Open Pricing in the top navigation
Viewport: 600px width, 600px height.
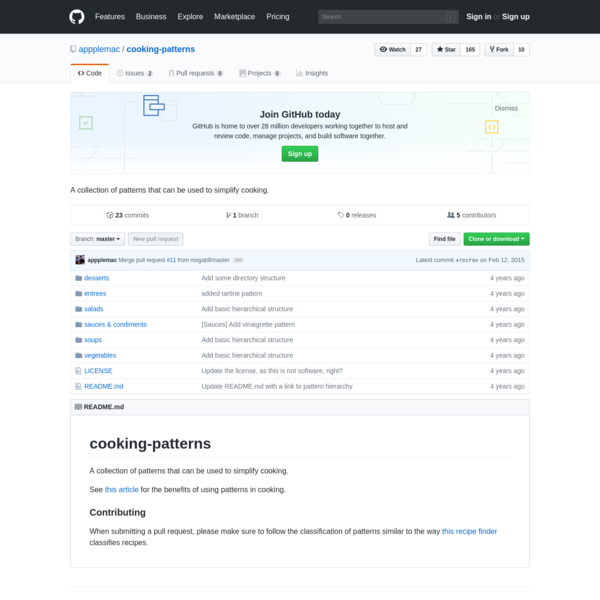tap(278, 17)
